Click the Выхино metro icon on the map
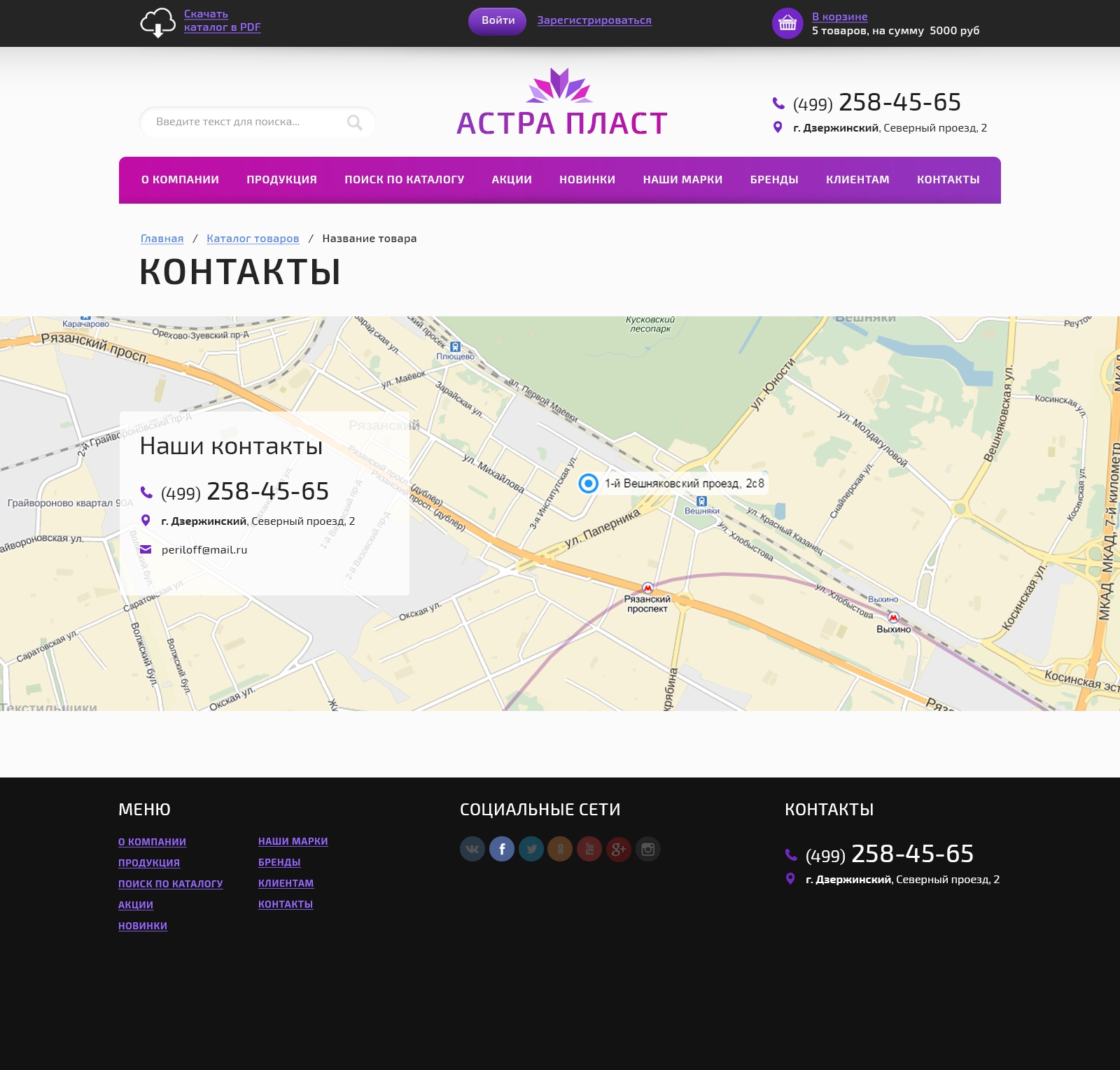This screenshot has width=1120, height=1070. point(893,617)
